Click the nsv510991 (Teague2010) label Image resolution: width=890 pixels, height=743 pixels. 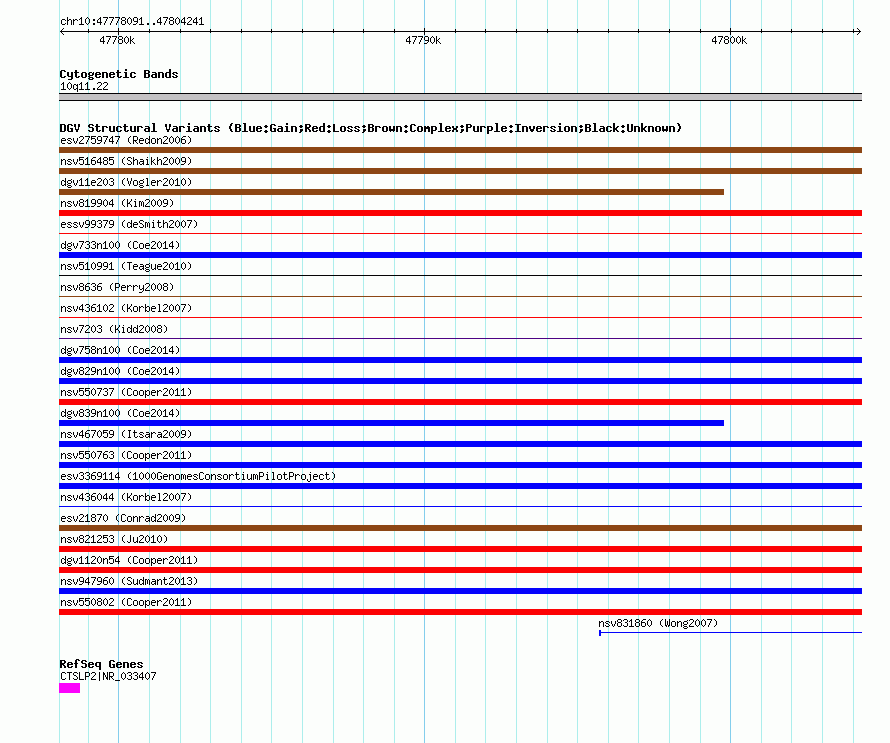126,266
